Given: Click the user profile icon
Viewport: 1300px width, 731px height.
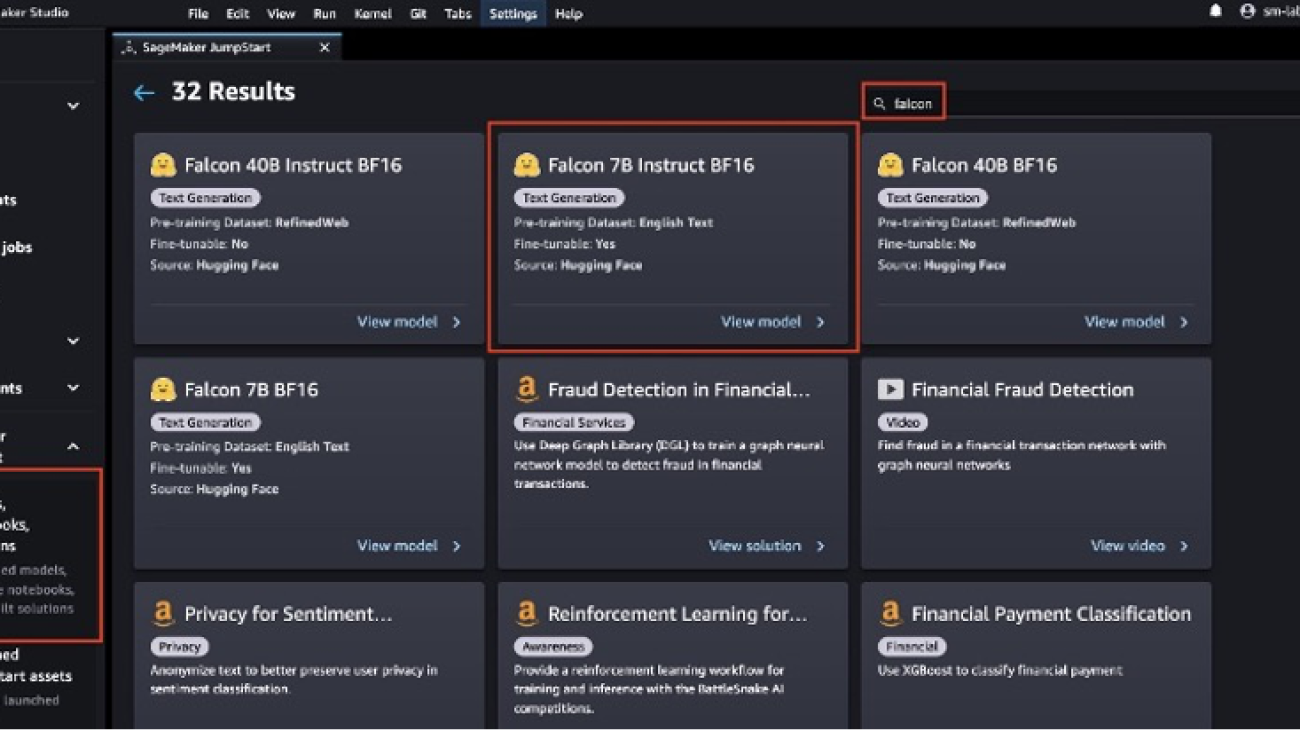Looking at the screenshot, I should click(x=1247, y=11).
